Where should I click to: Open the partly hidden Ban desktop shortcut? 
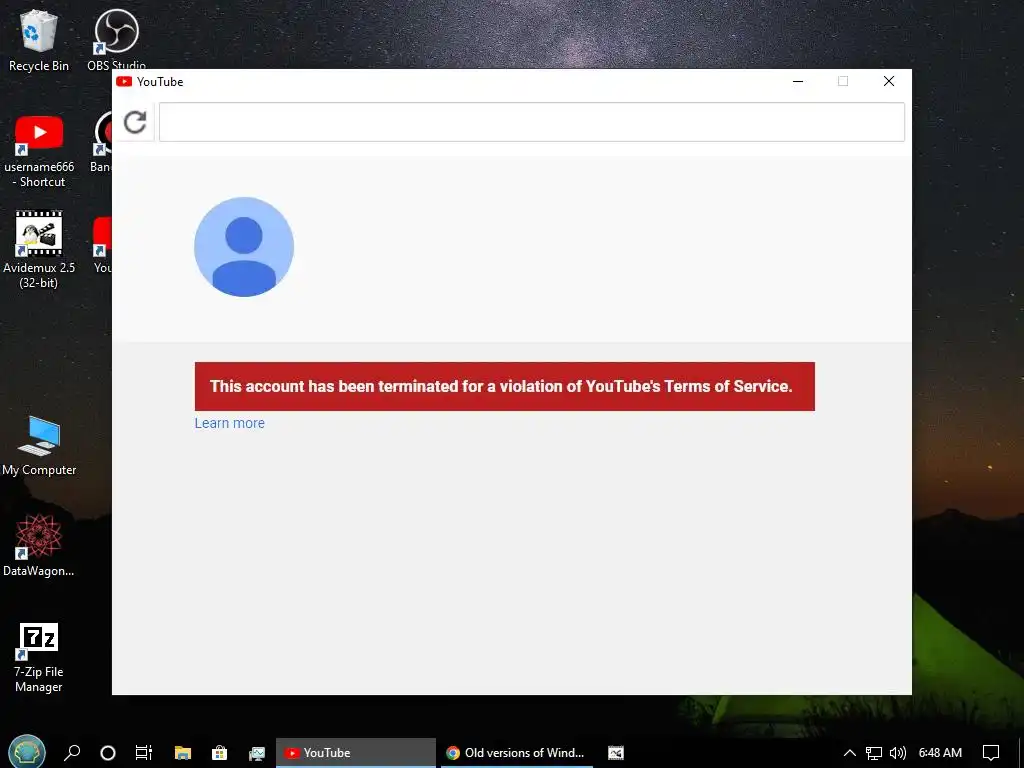[x=101, y=142]
